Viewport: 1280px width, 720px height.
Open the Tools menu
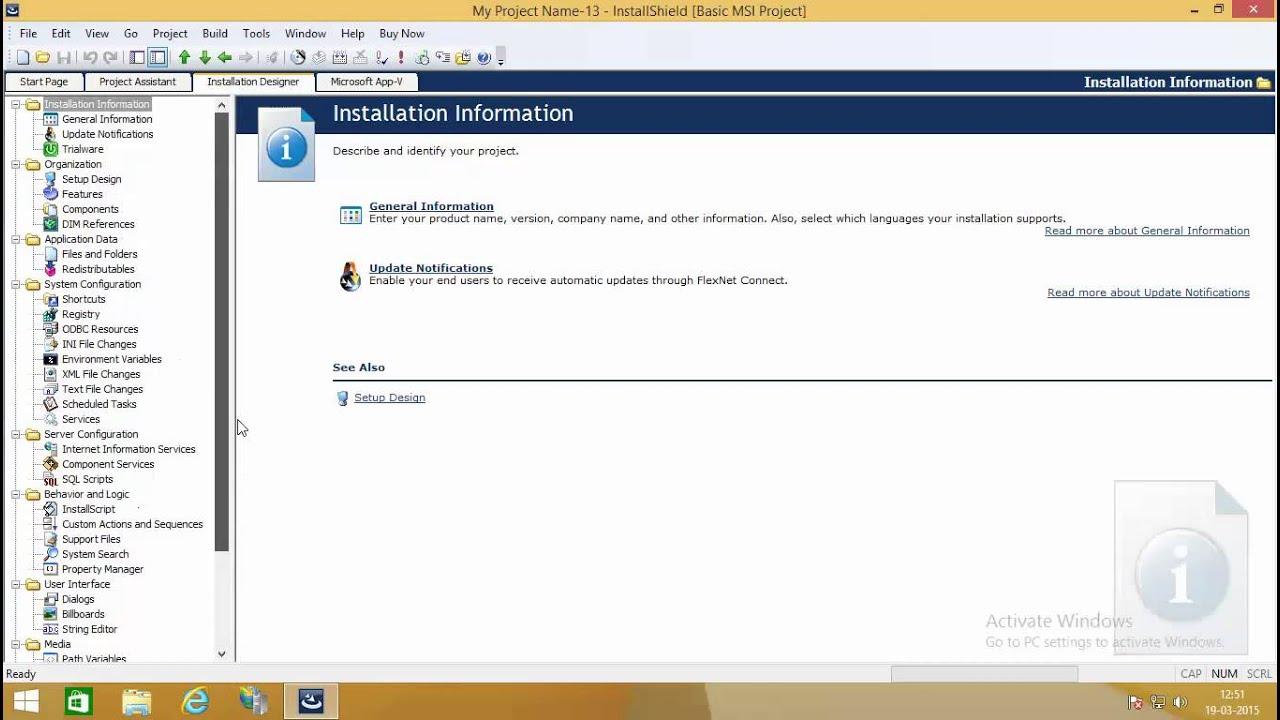pyautogui.click(x=256, y=33)
